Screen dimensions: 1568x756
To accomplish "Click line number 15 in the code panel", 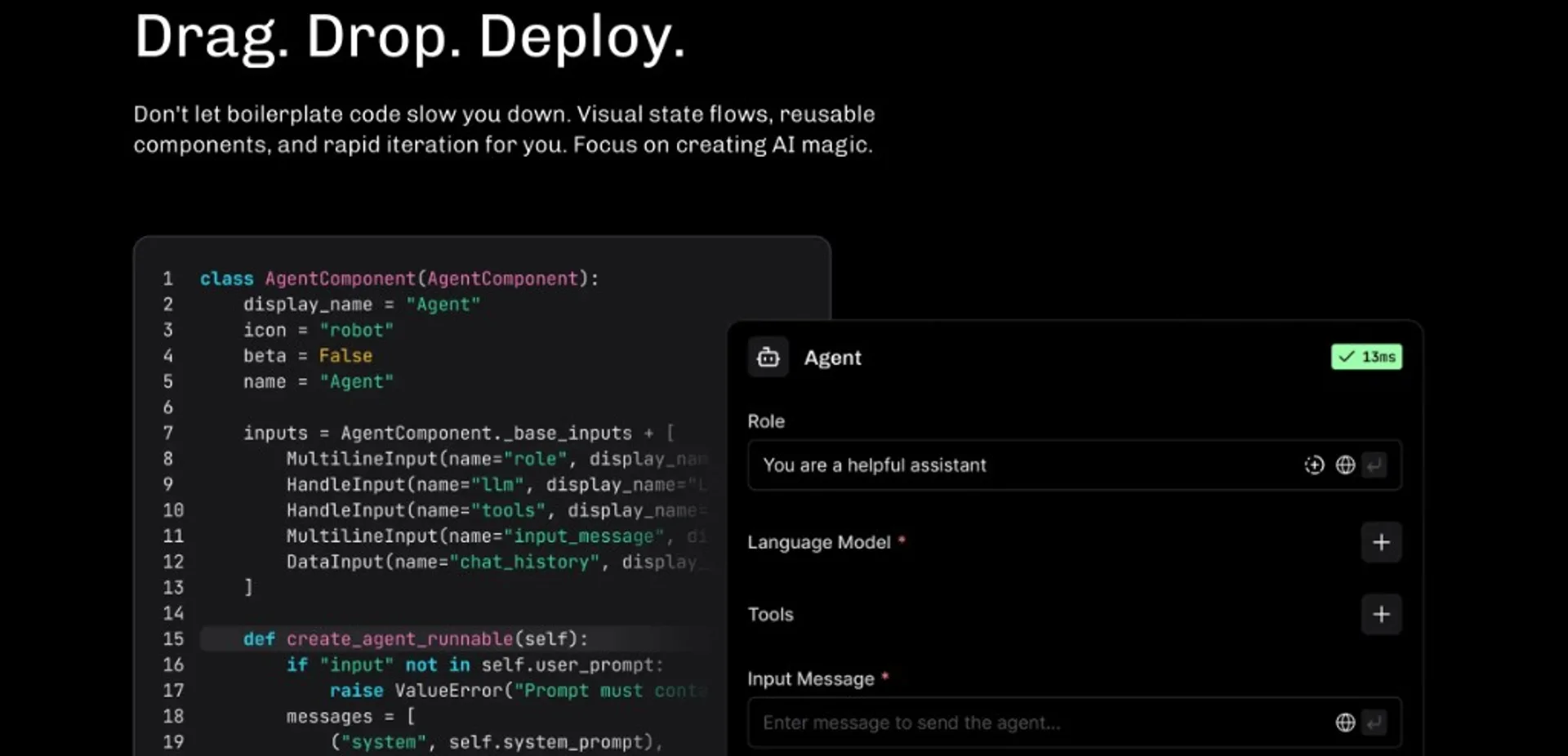I will click(x=174, y=639).
